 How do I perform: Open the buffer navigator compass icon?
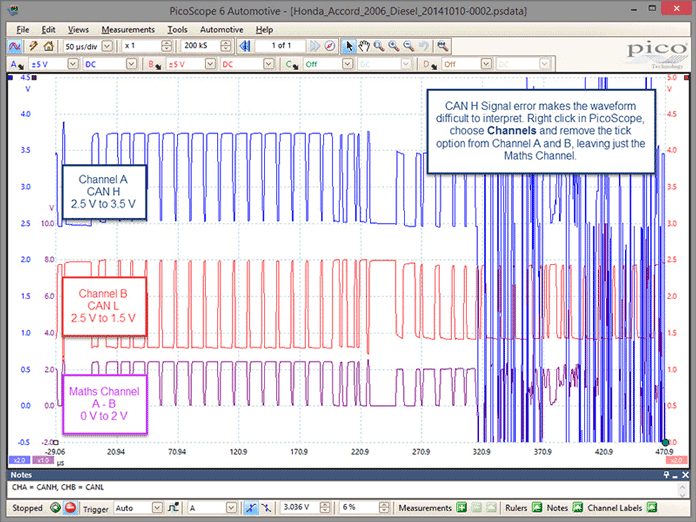tap(330, 46)
